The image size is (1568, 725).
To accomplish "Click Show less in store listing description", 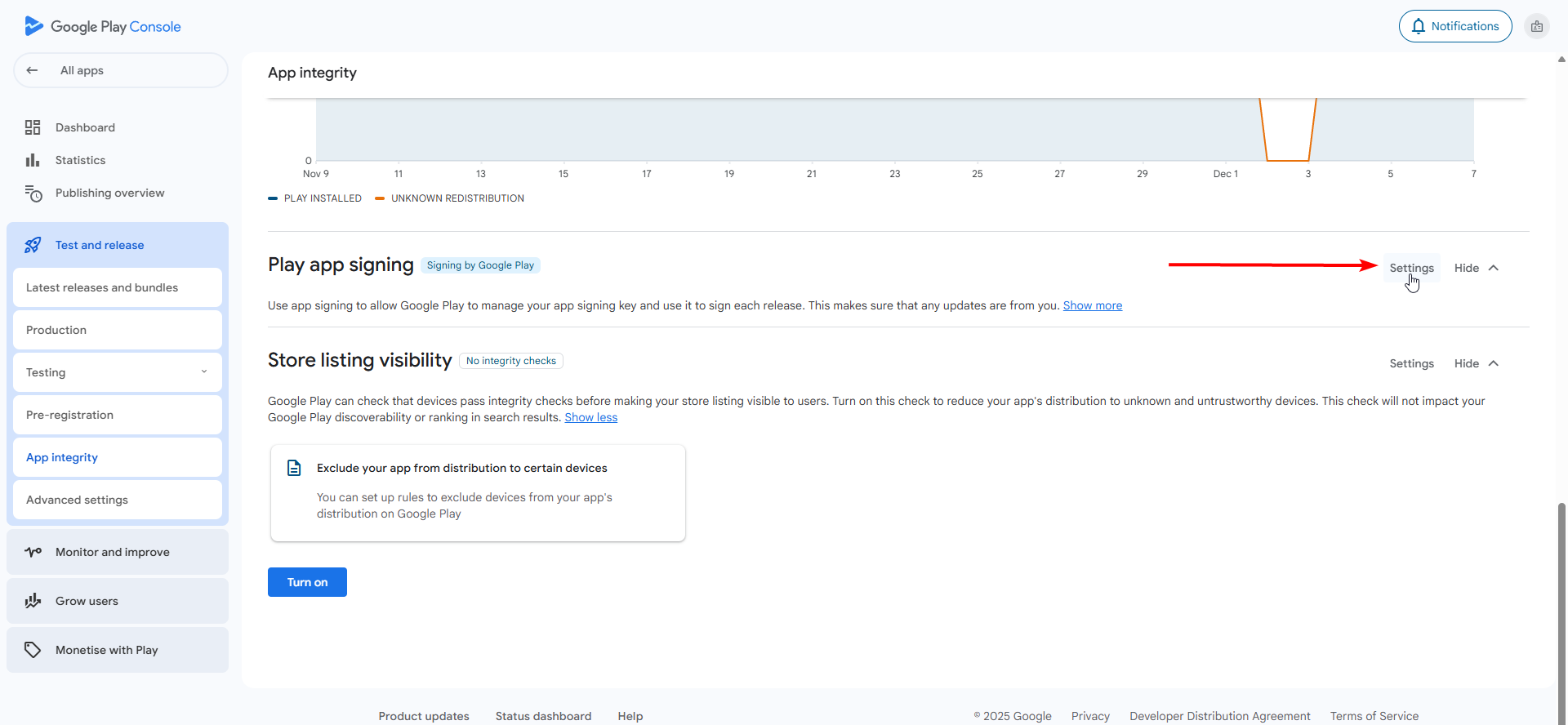I will click(591, 417).
